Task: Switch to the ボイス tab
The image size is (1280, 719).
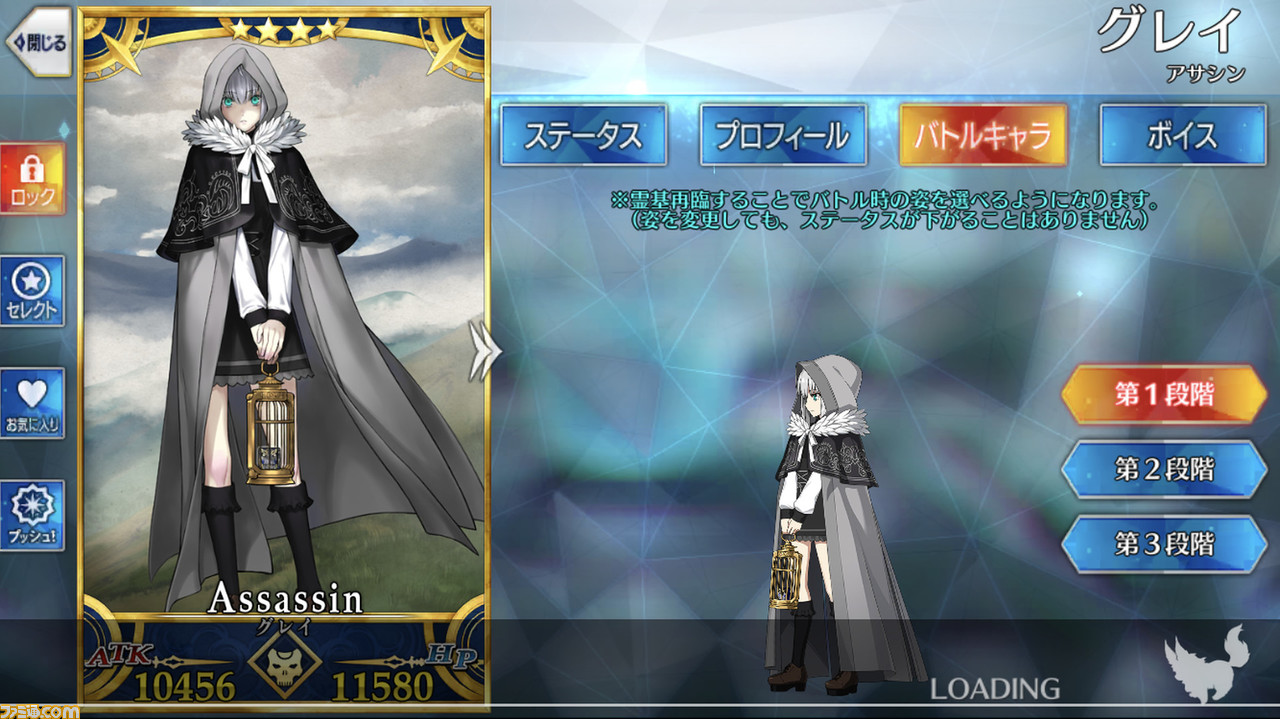Action: click(x=1183, y=135)
